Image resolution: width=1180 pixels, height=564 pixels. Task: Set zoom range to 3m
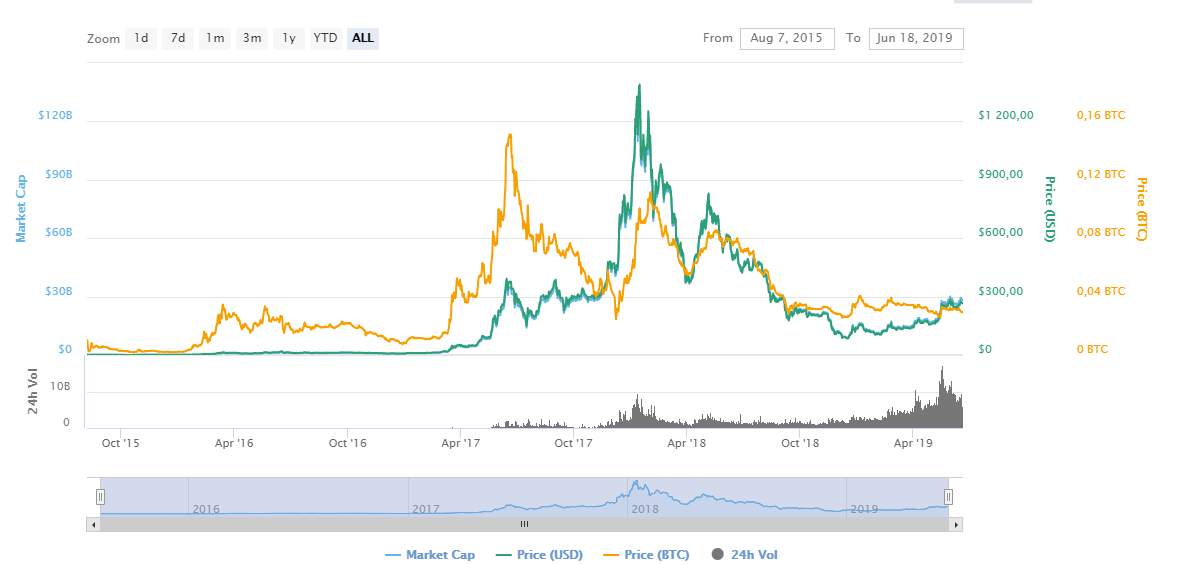(251, 38)
